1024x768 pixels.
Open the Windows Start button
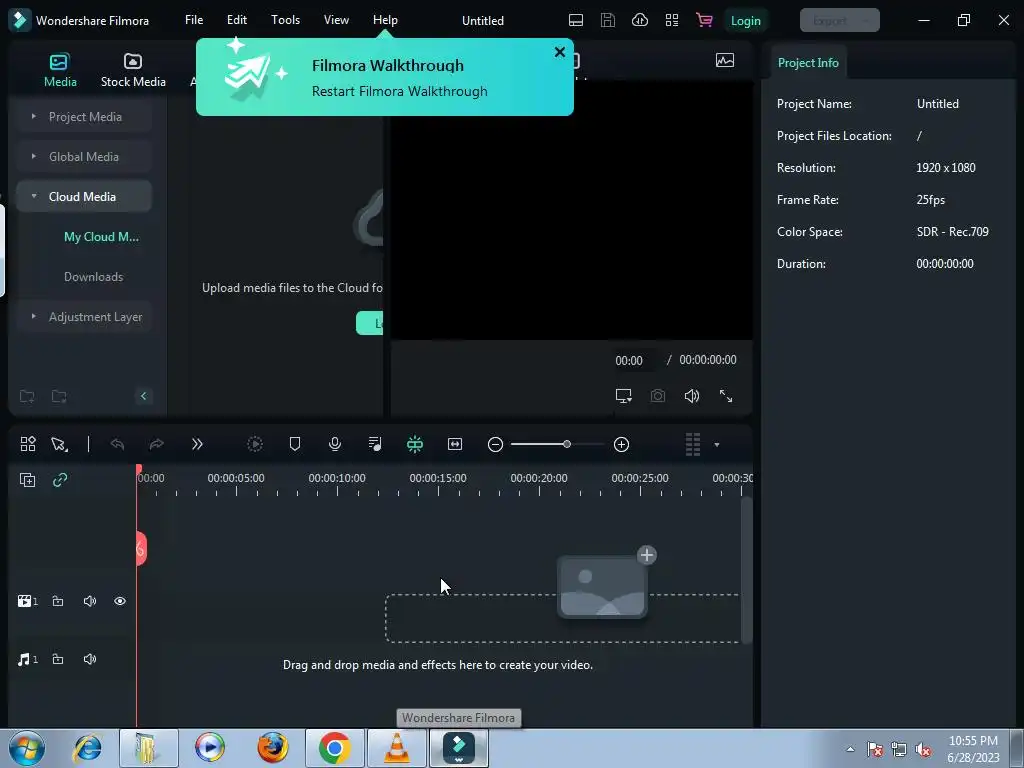coord(26,748)
